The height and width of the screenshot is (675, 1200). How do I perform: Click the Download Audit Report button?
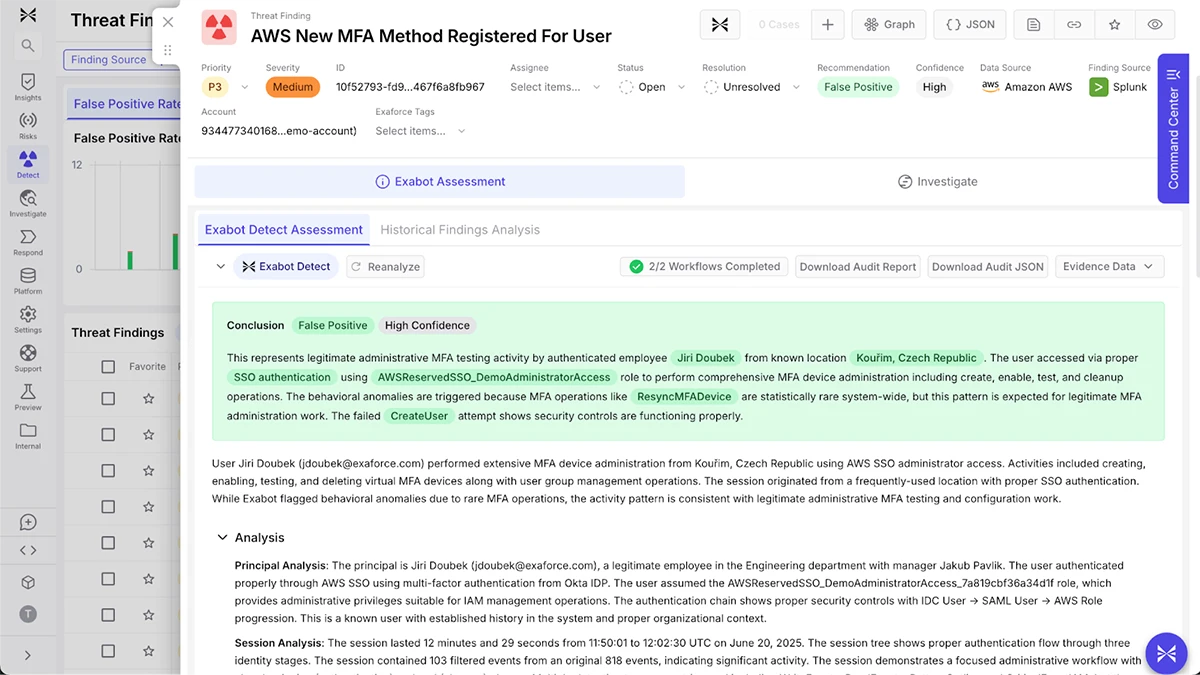[858, 267]
